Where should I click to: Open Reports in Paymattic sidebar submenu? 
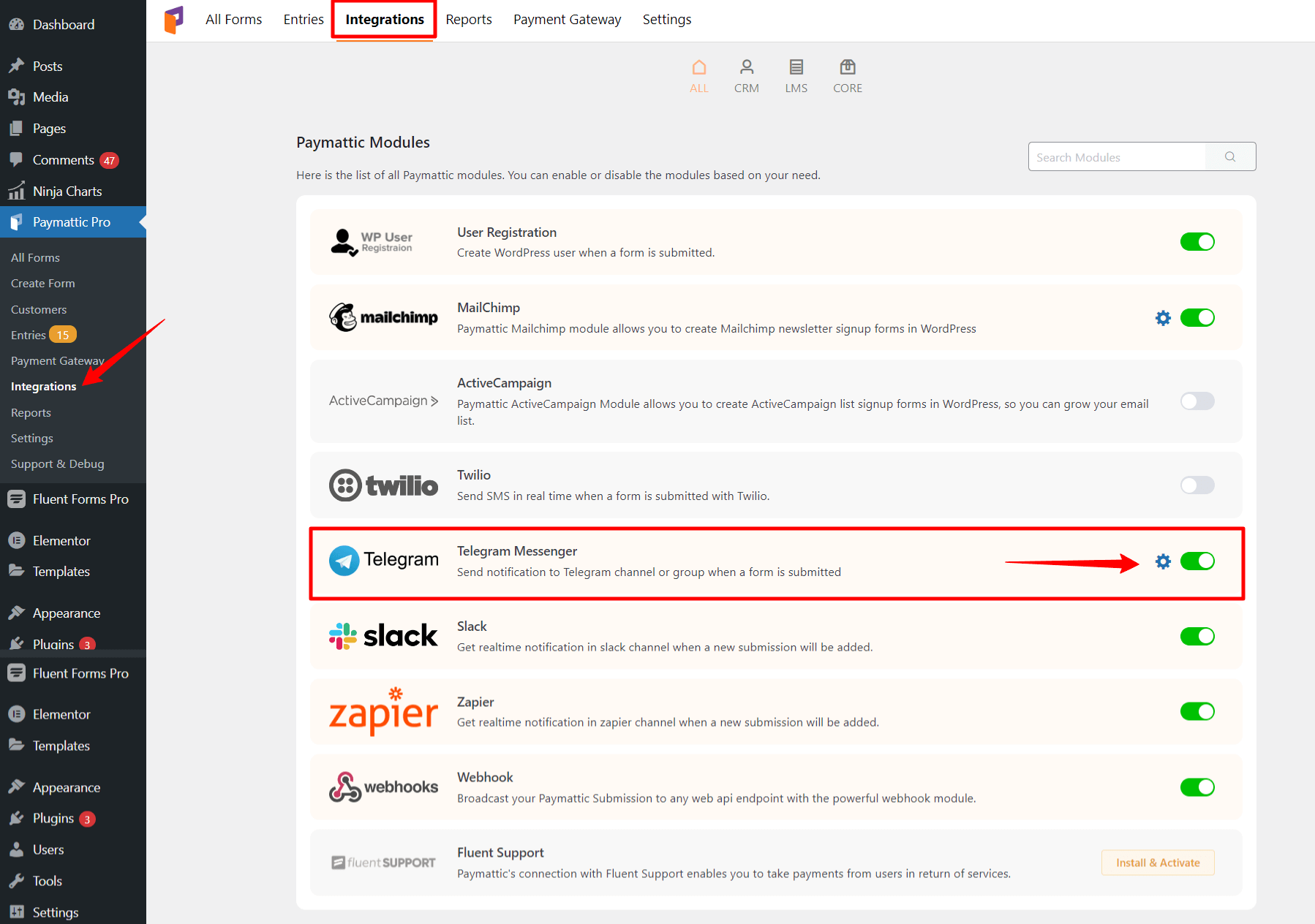31,413
